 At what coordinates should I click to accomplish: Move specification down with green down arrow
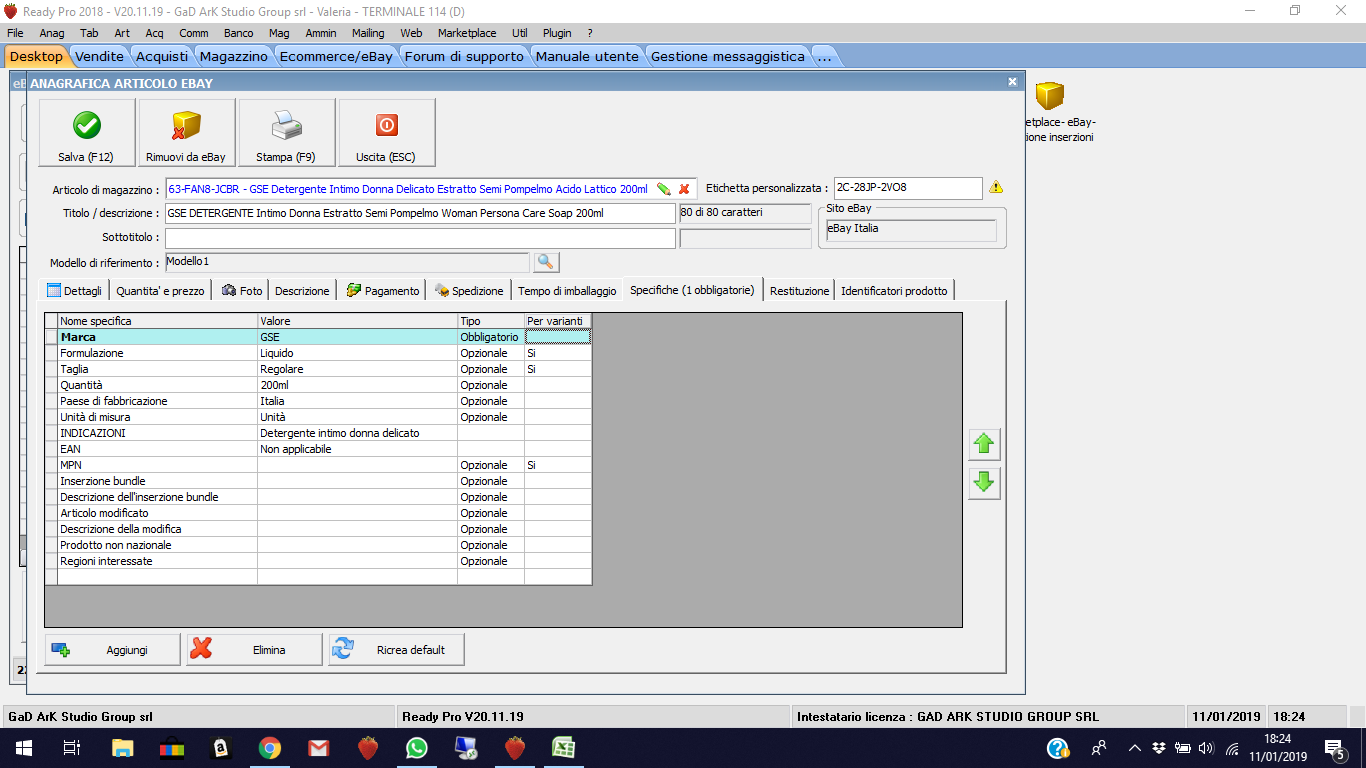click(x=984, y=483)
